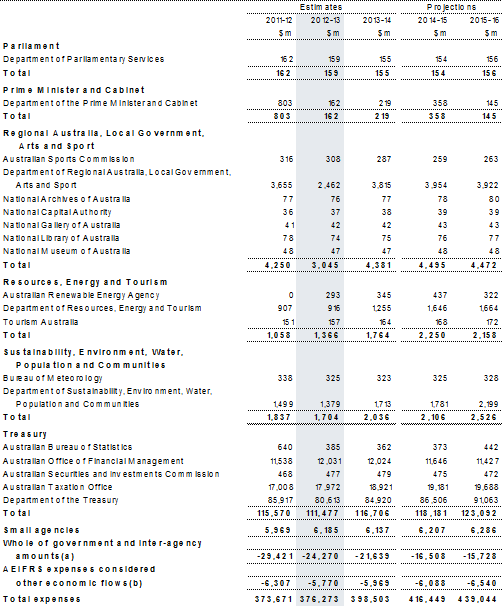Select the 640 Bureau of Statistics value
The image size is (504, 606).
(285, 447)
